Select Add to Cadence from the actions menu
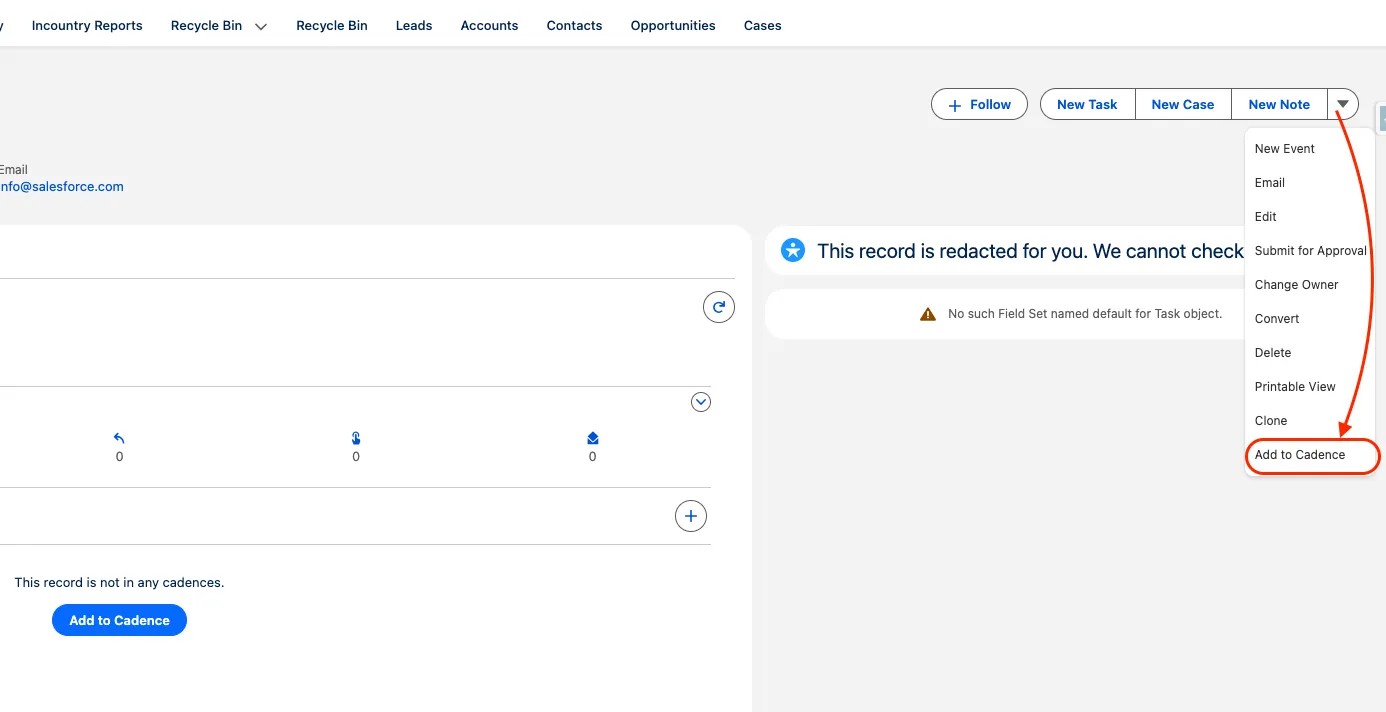 (1300, 455)
